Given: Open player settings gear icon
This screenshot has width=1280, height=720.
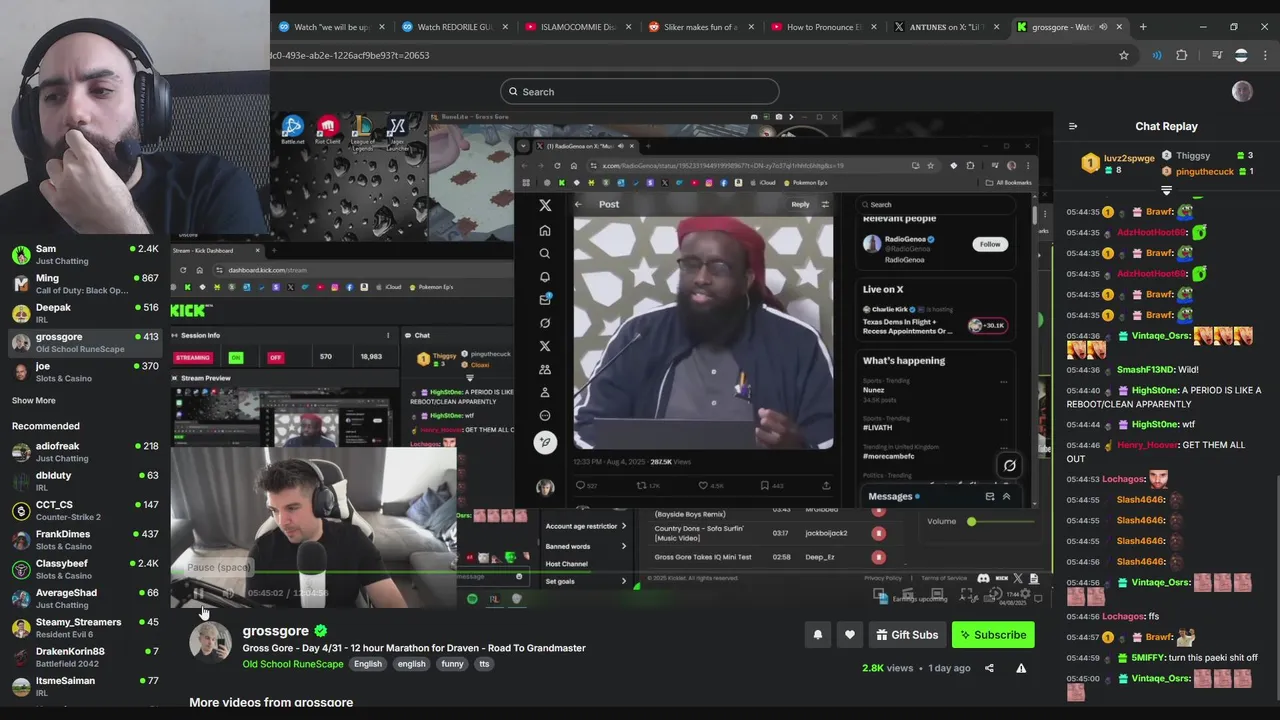Looking at the screenshot, I should point(1024,594).
